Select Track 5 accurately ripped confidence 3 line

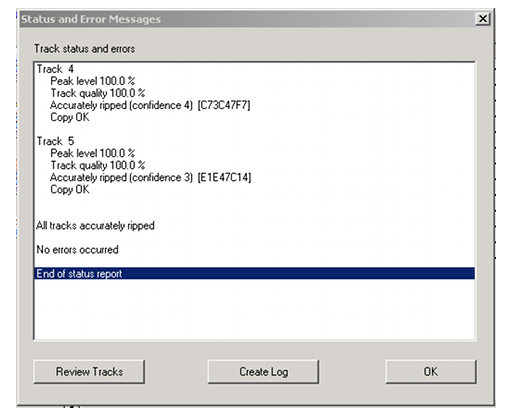(150, 177)
